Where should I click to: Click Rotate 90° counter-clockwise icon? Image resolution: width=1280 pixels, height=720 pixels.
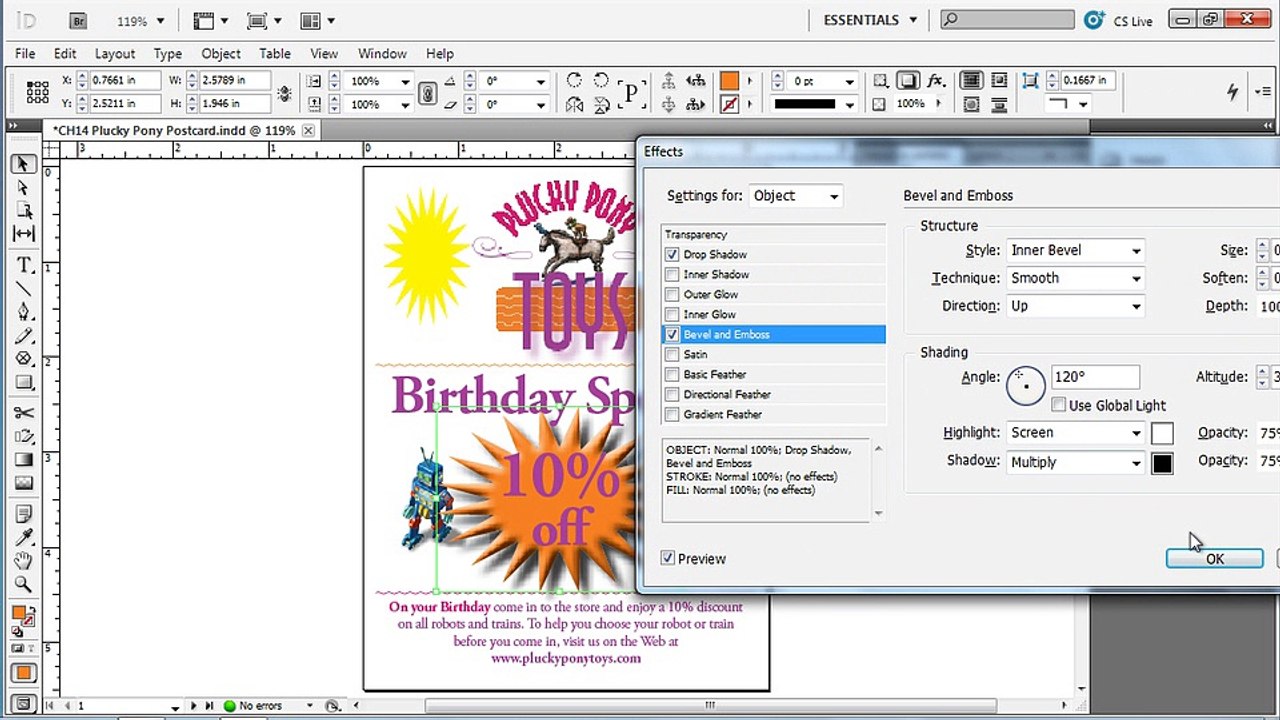(x=601, y=81)
